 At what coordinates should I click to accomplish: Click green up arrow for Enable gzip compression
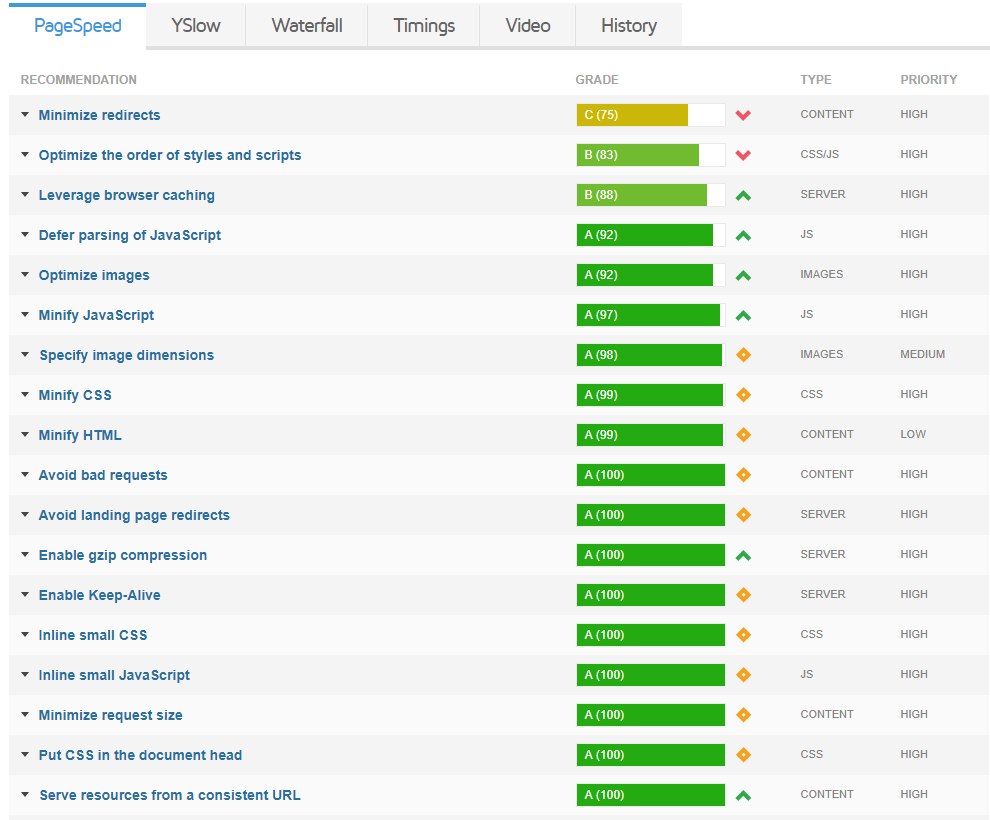(x=743, y=555)
